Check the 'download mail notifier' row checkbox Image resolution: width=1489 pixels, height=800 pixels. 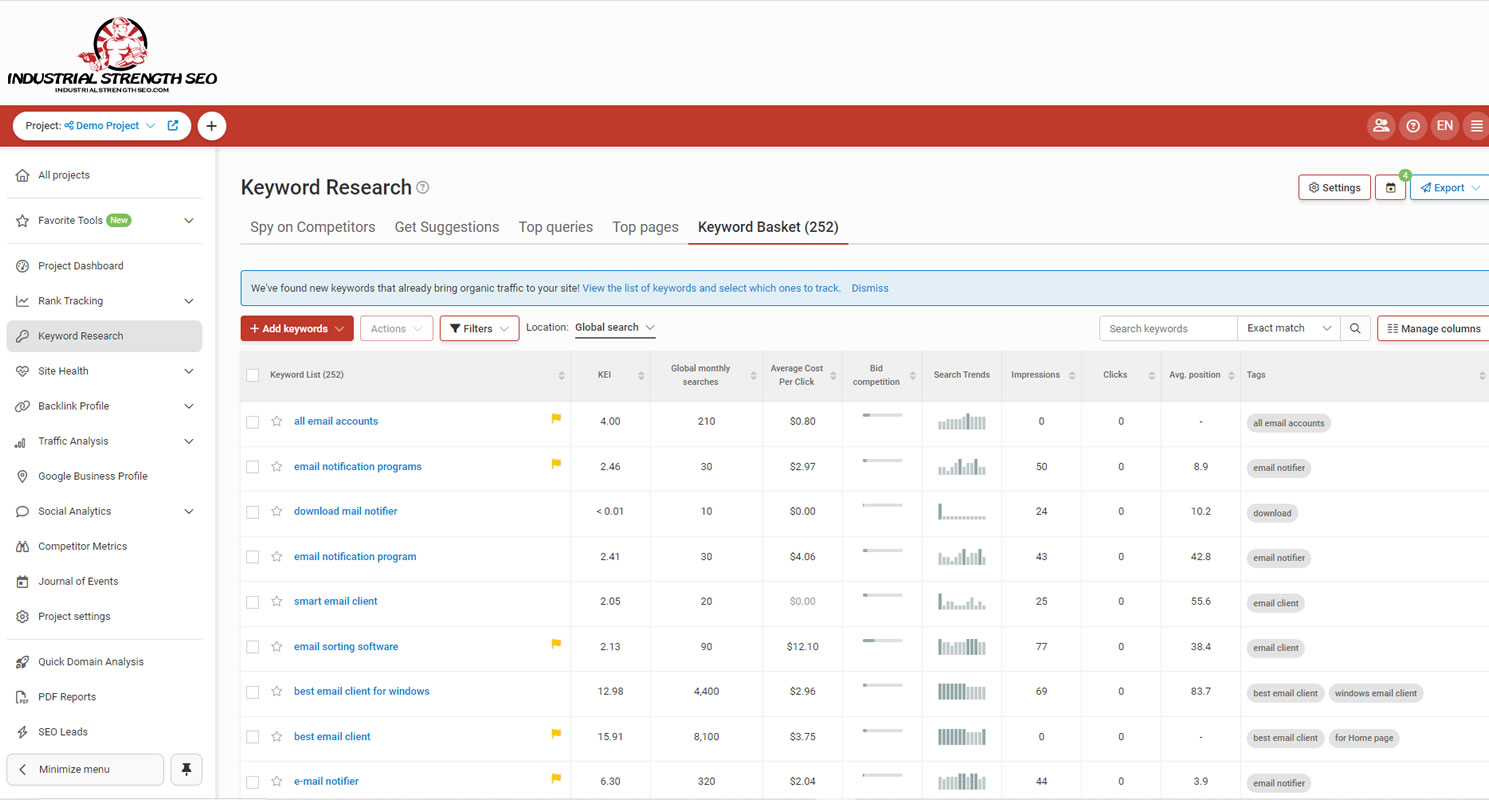[253, 512]
